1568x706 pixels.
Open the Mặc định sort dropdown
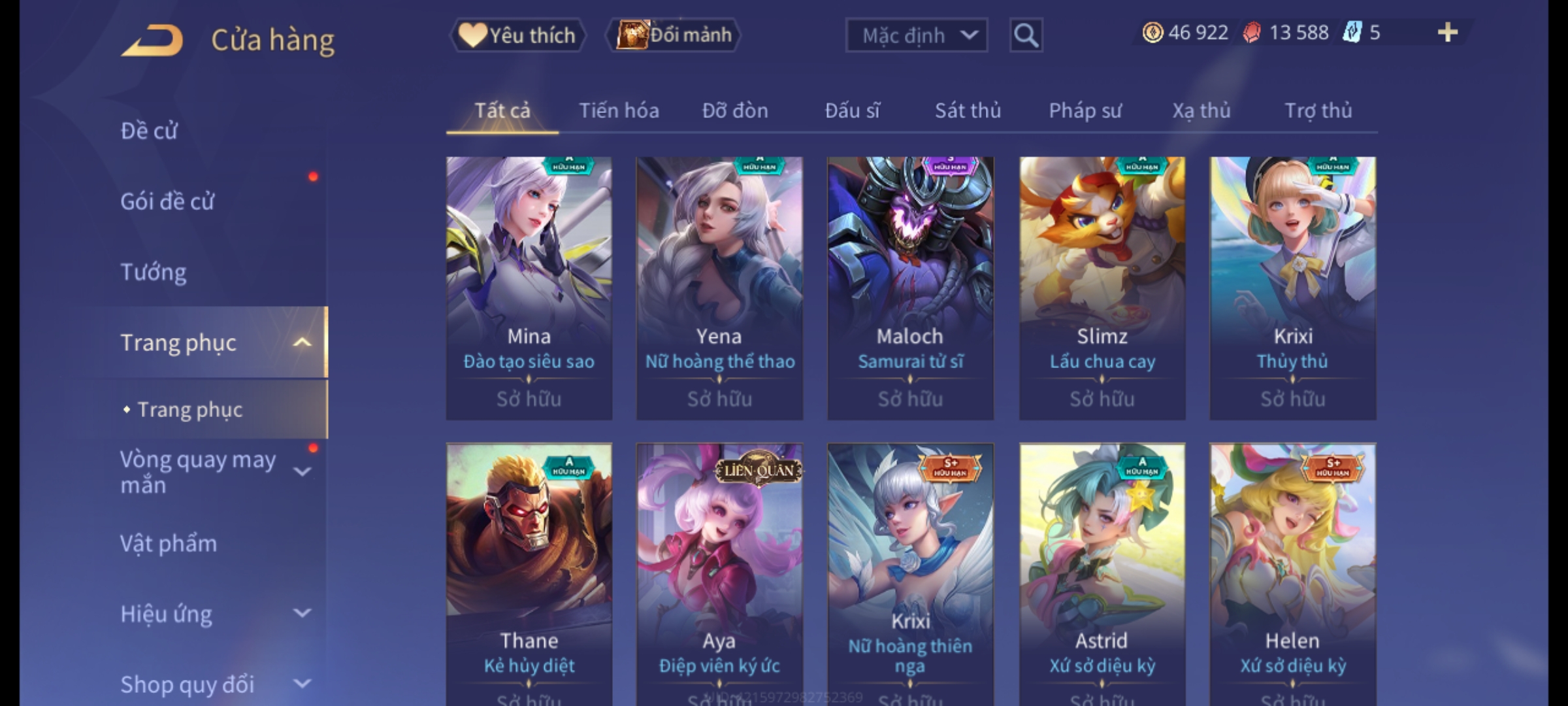pos(916,35)
